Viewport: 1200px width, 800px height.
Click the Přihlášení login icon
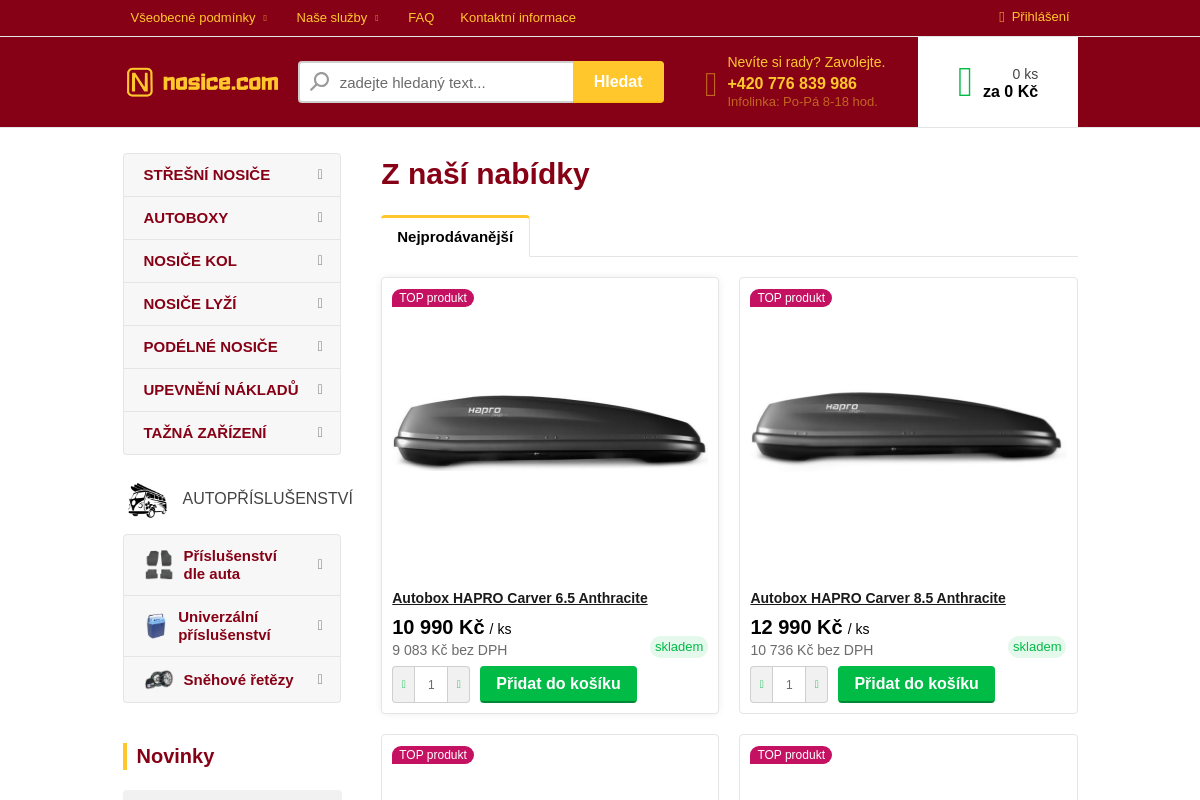coord(1000,16)
